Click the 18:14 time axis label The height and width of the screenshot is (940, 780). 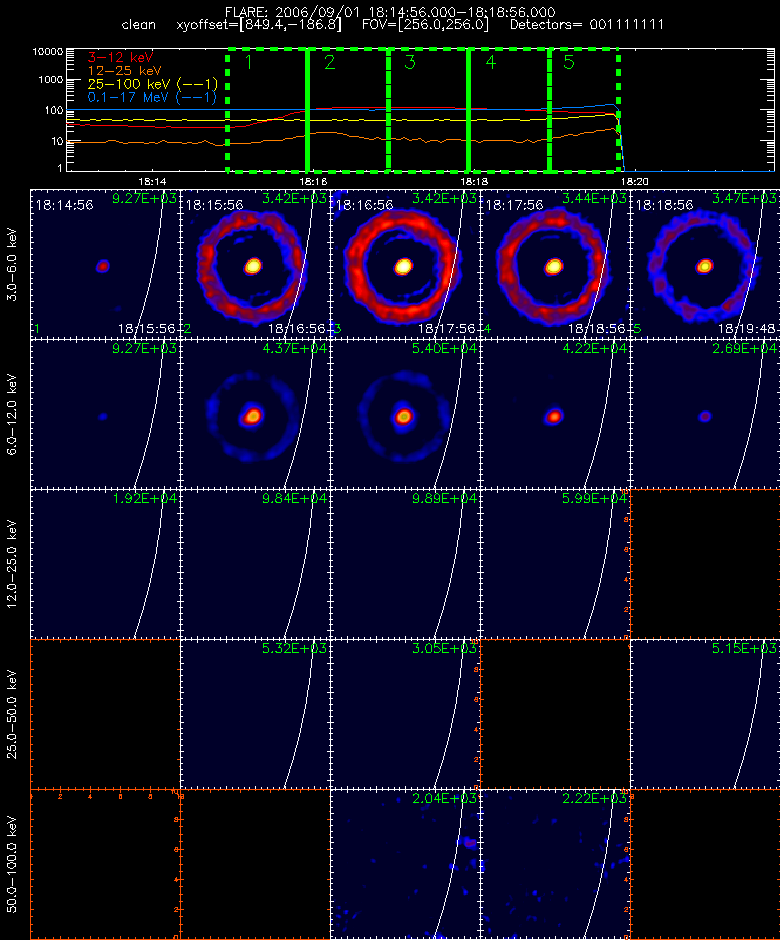pyautogui.click(x=152, y=181)
